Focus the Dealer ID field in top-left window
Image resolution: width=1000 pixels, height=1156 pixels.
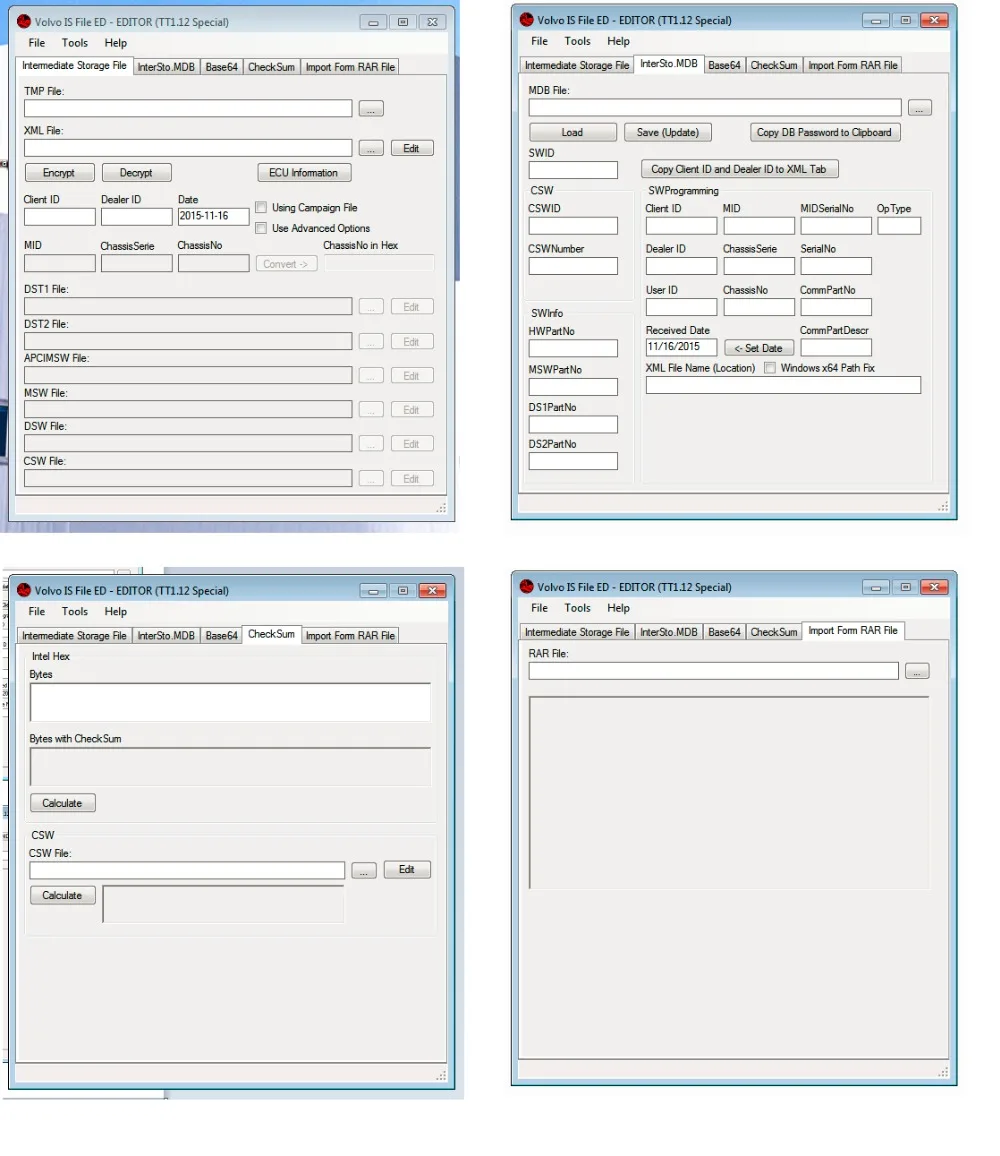(x=136, y=217)
